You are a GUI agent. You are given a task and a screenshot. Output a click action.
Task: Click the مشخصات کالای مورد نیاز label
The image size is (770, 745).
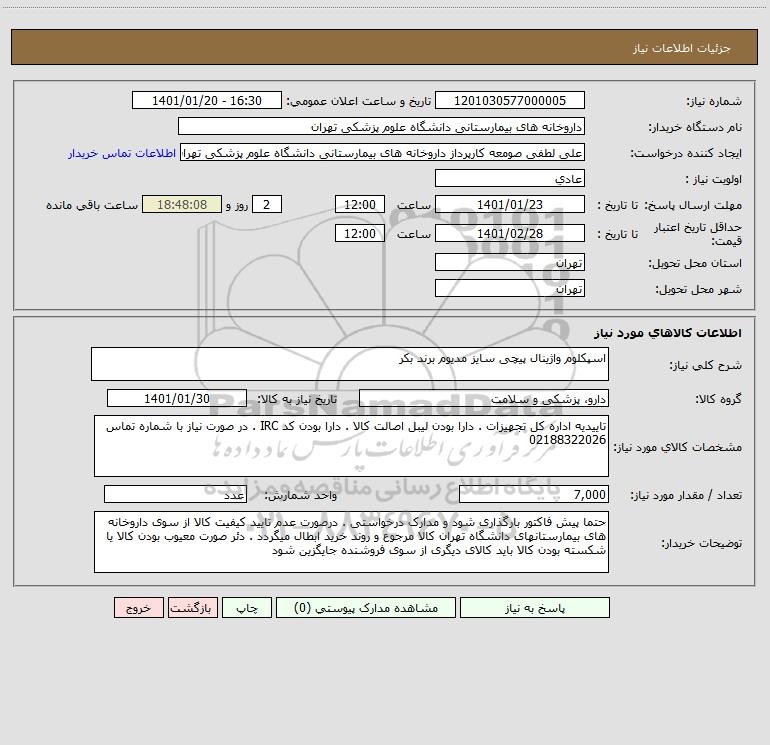[679, 447]
